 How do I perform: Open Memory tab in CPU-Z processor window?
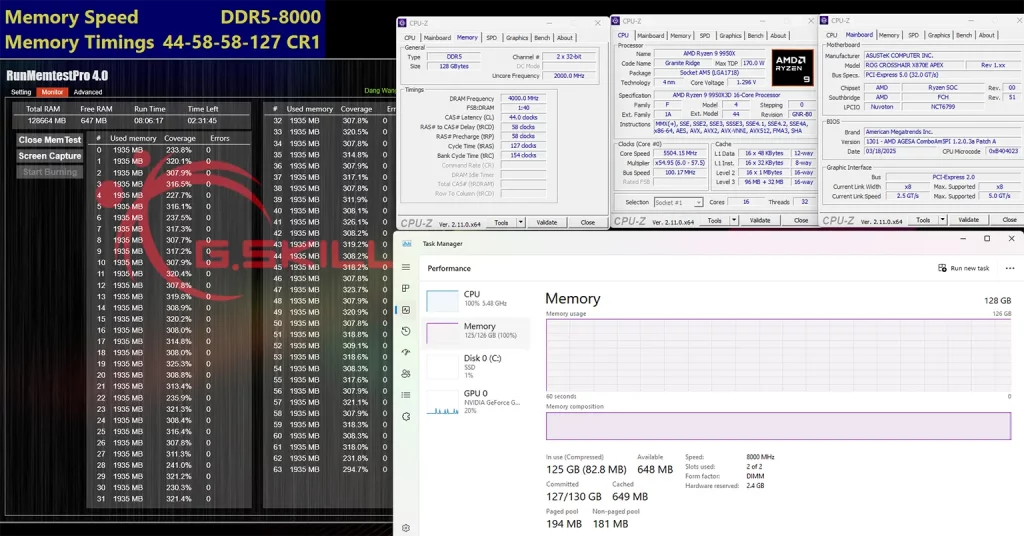[680, 36]
